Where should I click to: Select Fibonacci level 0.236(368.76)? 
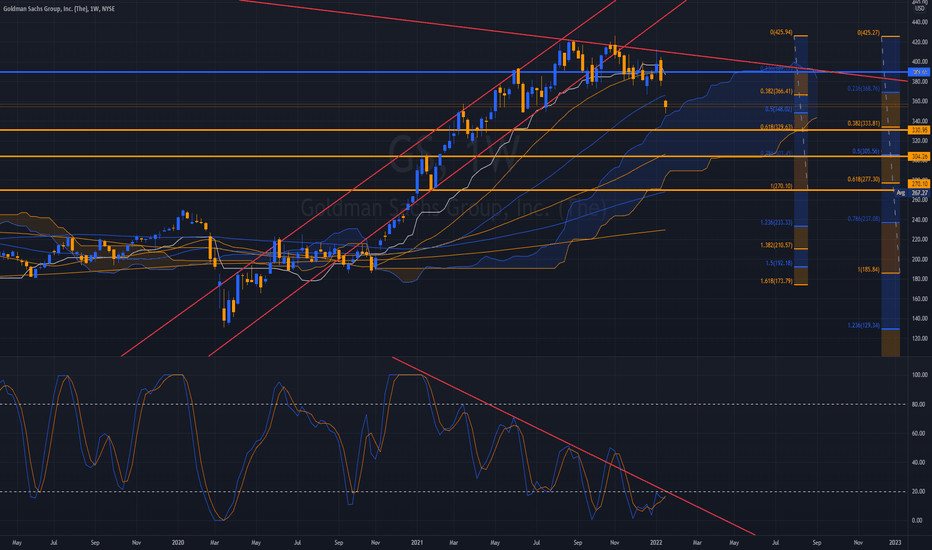(864, 88)
